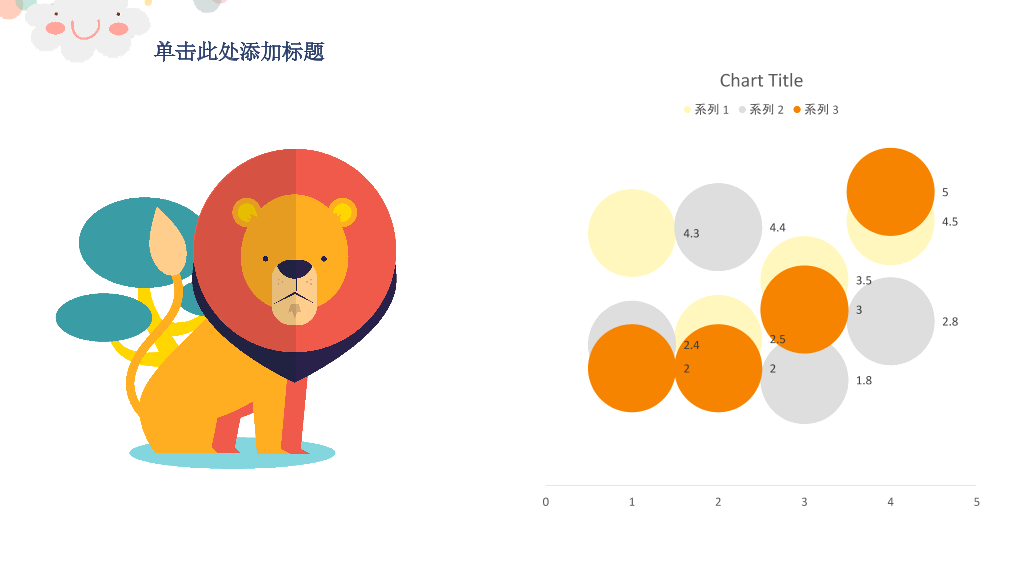
Task: Click the orange bubble labeled 3
Action: [x=804, y=309]
